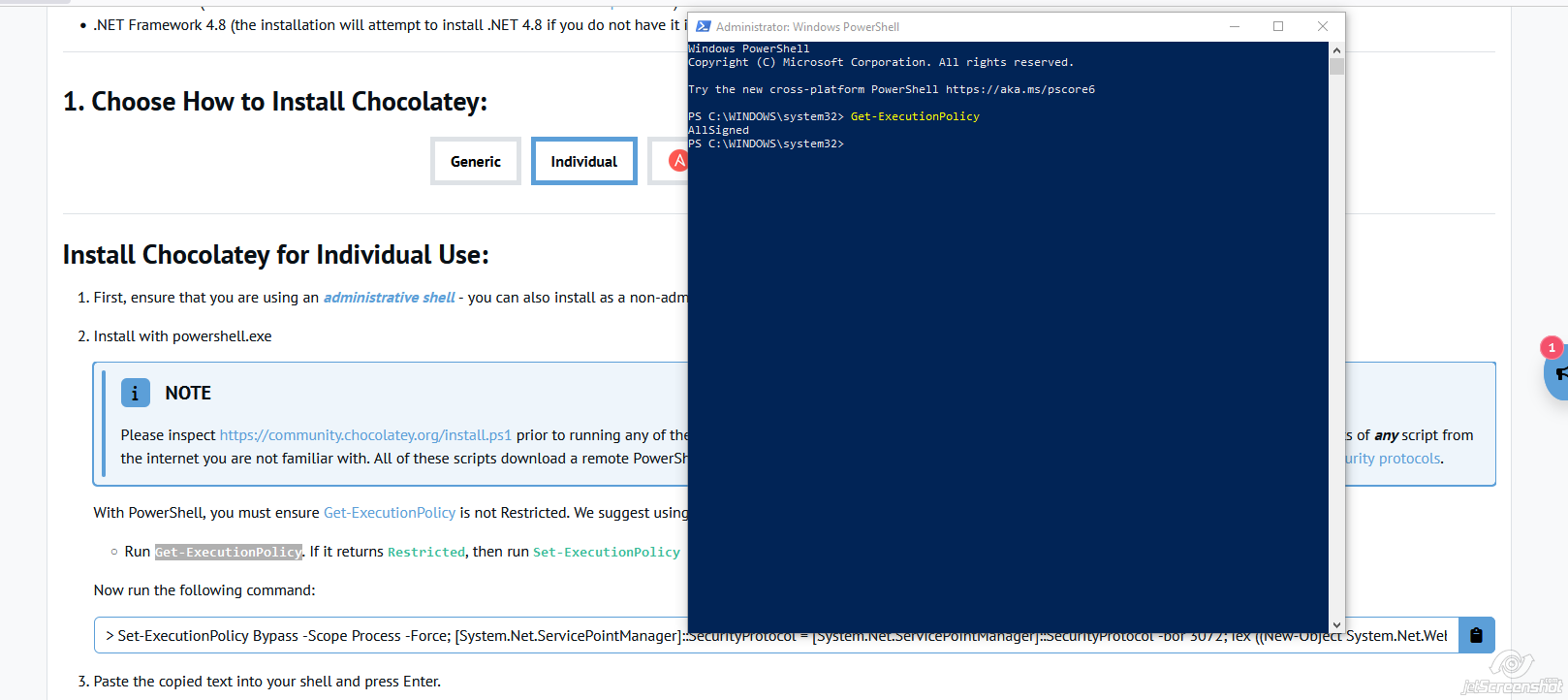Select the Individual install option
Viewport: 1568px width, 700px height.
point(583,161)
